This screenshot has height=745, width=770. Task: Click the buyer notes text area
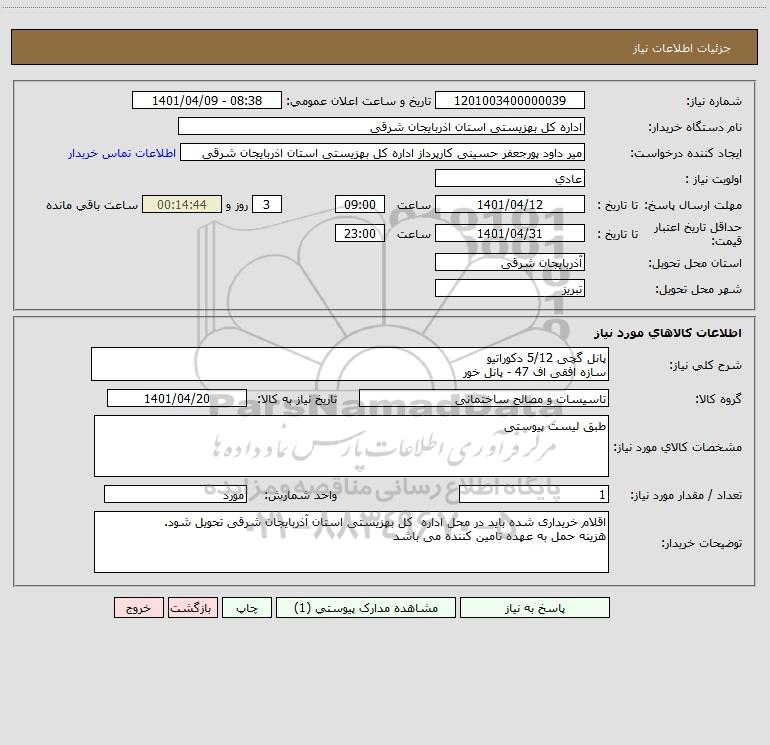[x=351, y=542]
